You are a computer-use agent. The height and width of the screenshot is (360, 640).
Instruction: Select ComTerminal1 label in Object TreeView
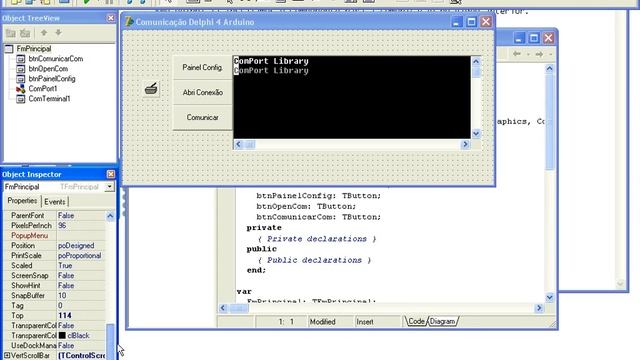(49, 99)
